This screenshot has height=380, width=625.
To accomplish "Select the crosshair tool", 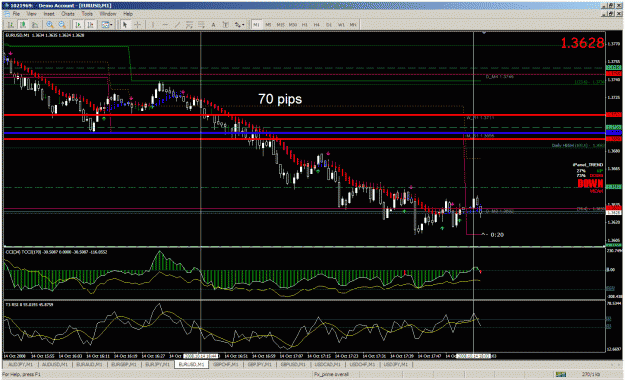I will click(138, 25).
